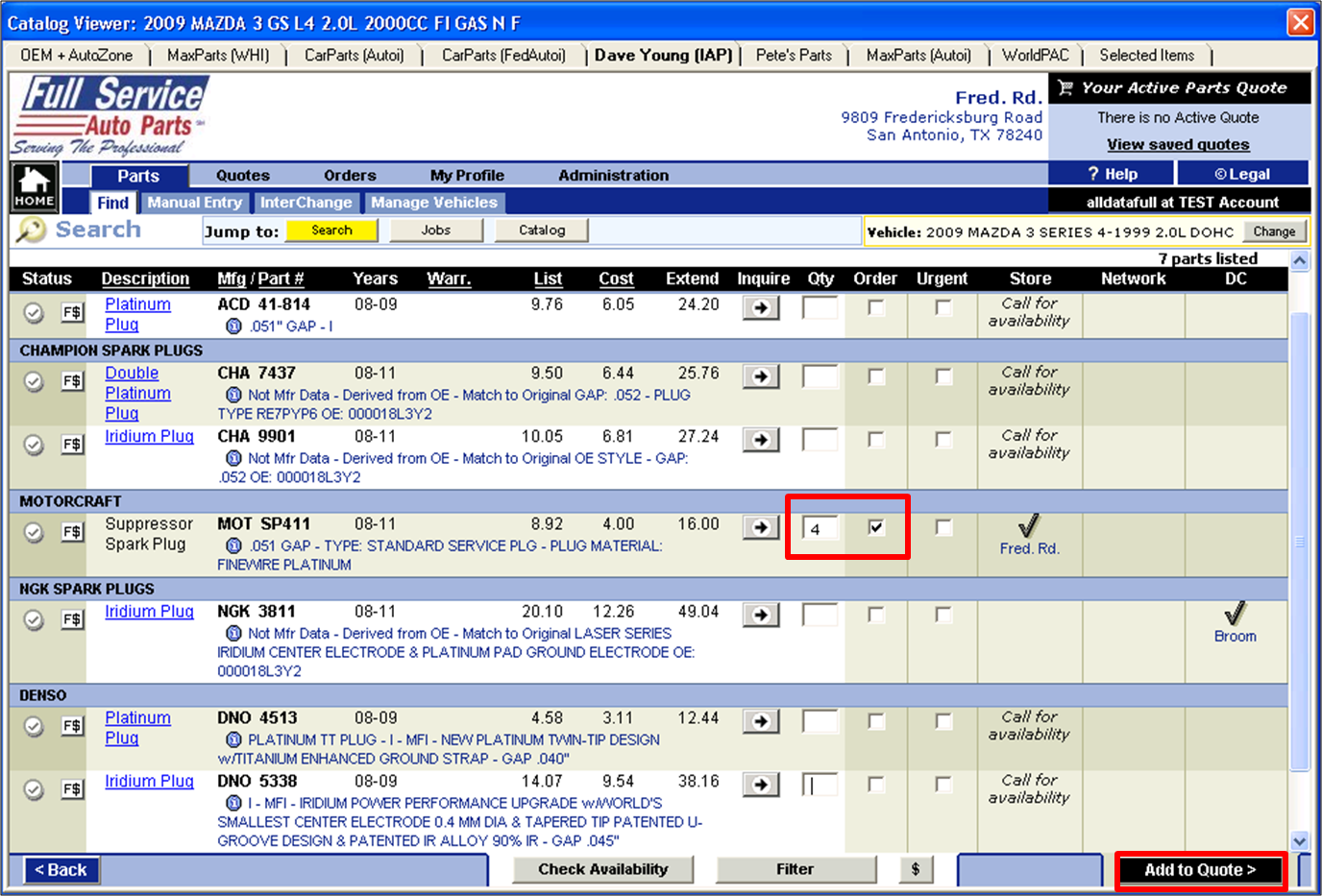The image size is (1322, 896).
Task: Switch to InterChange sub-tab
Action: click(x=306, y=203)
